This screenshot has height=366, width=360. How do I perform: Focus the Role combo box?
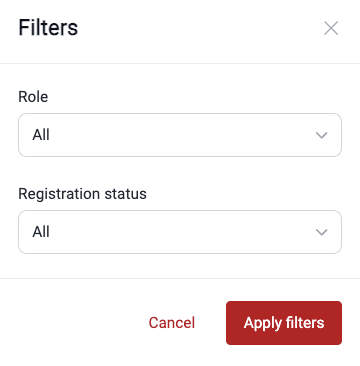(180, 135)
